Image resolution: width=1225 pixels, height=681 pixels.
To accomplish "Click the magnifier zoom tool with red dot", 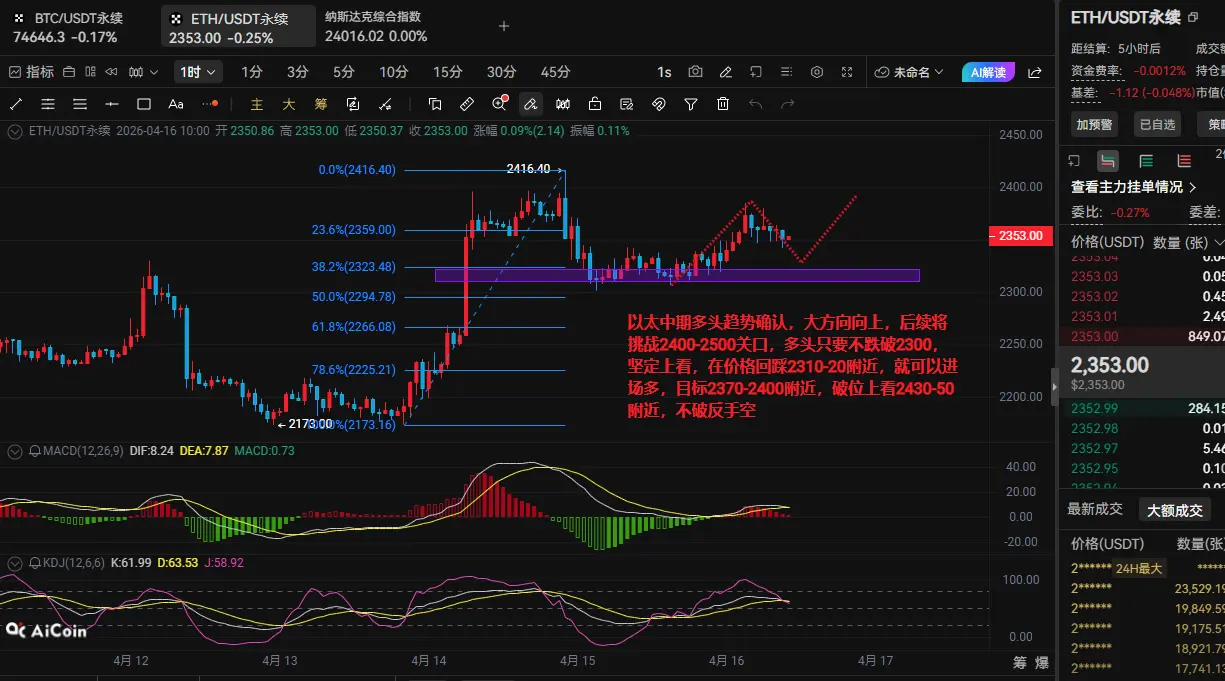I will tap(499, 104).
